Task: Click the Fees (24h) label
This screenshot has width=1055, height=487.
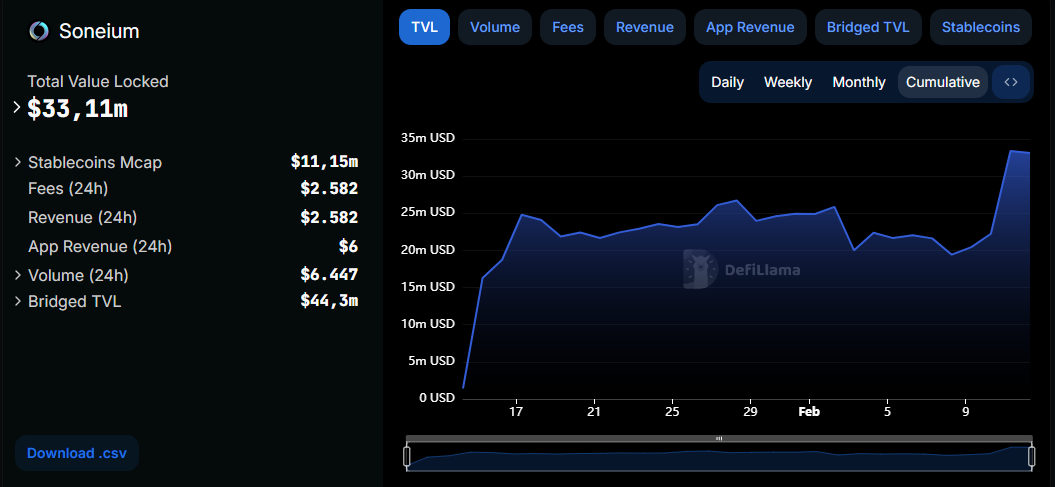Action: pos(68,188)
